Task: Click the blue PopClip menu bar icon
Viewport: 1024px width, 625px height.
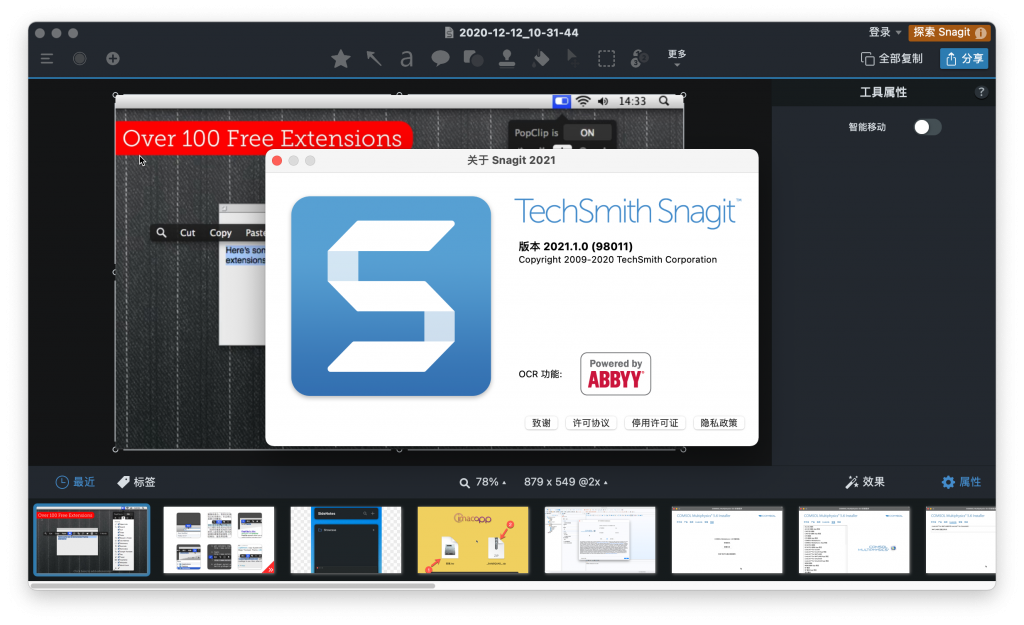Action: [x=561, y=101]
